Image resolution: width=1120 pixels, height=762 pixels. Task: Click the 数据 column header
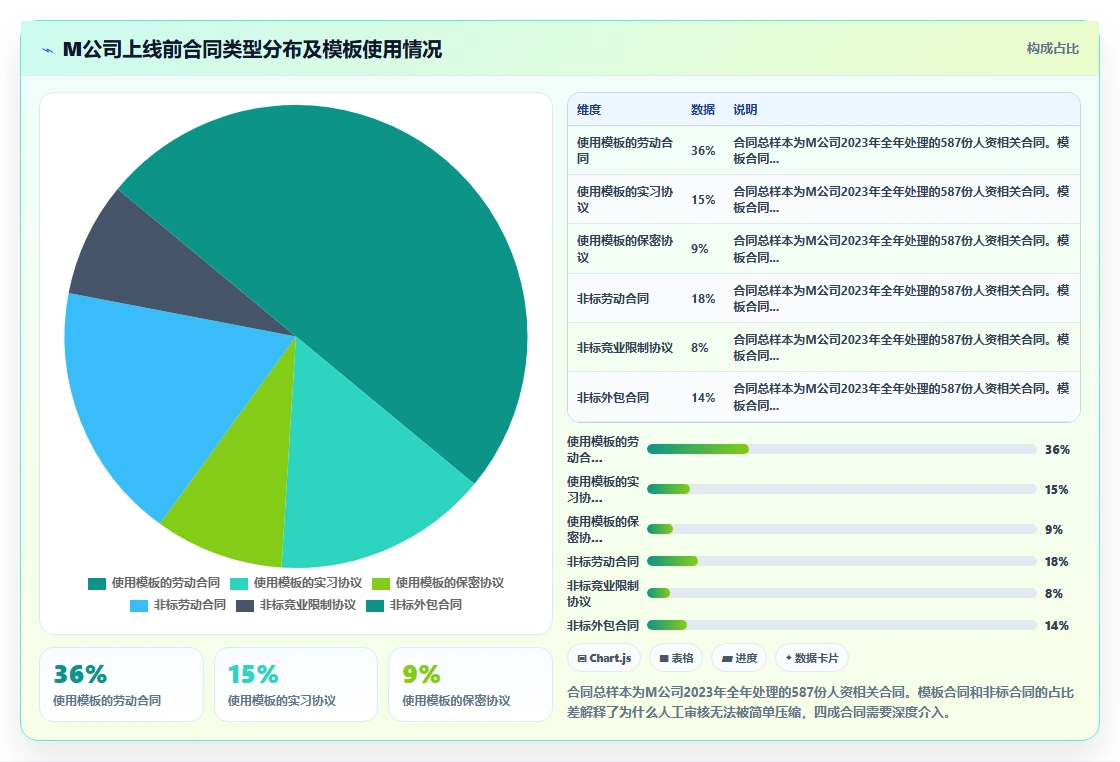pos(702,109)
